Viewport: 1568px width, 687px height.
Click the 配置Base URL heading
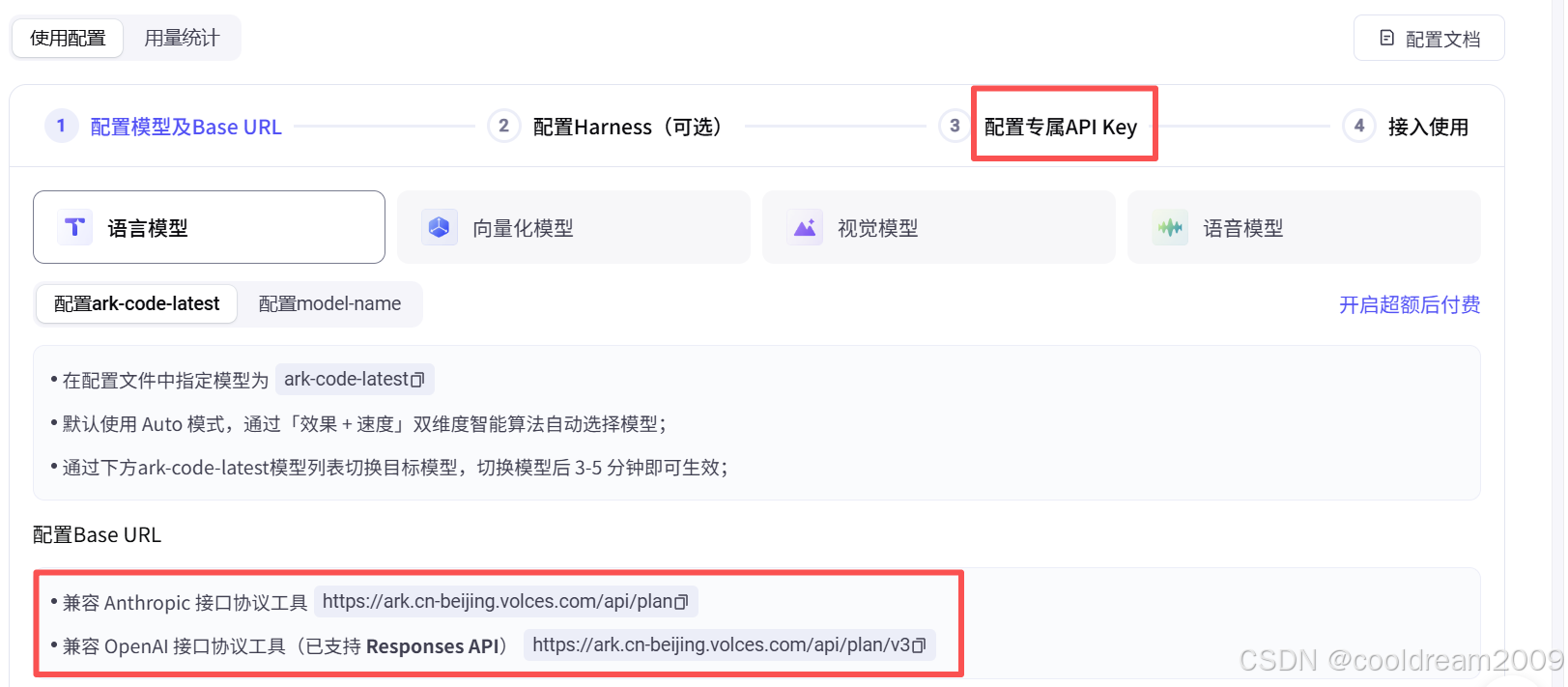coord(97,534)
